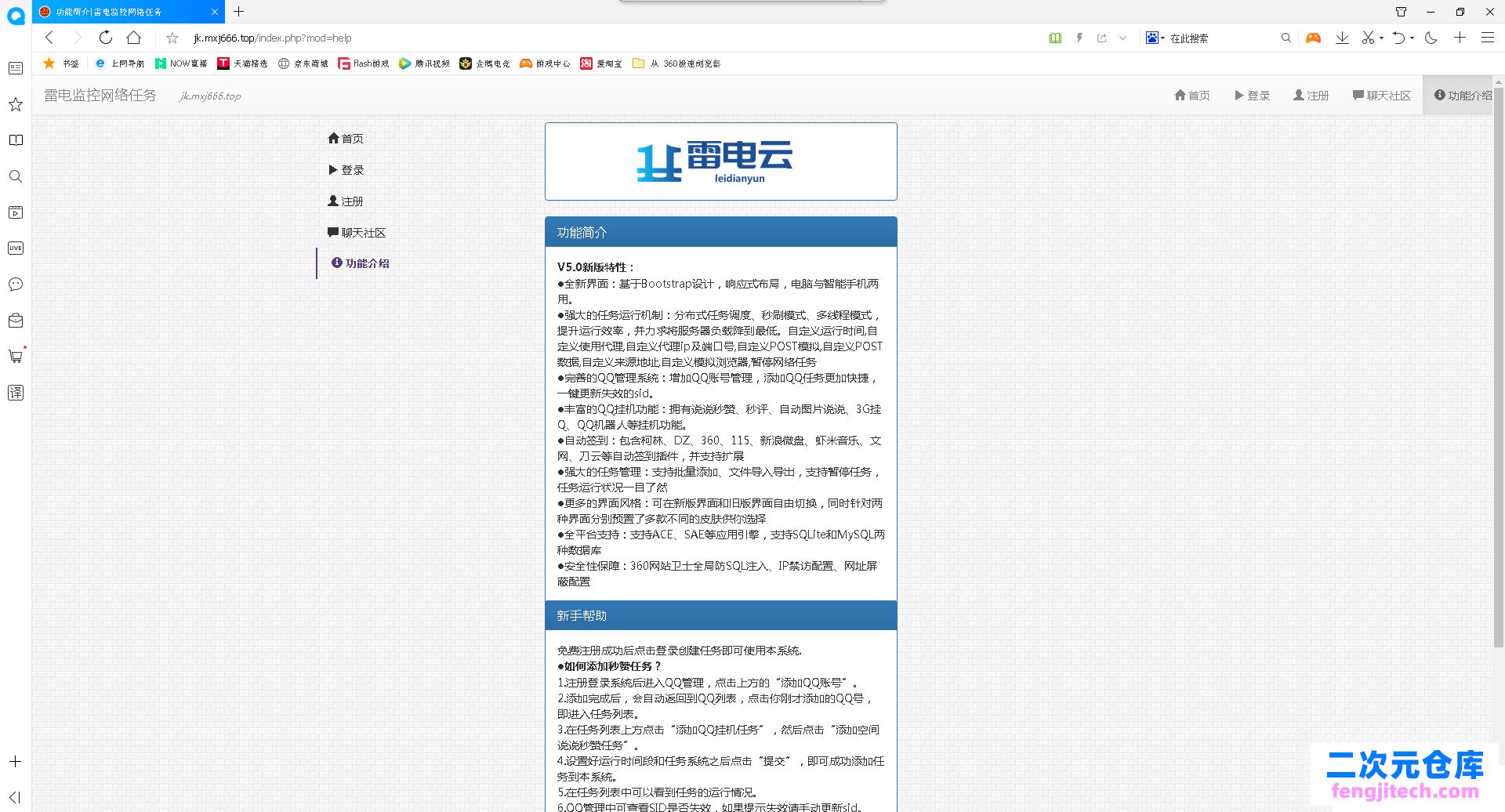The width and height of the screenshot is (1505, 812).
Task: Click the undo closed tab icon
Action: [x=1398, y=38]
